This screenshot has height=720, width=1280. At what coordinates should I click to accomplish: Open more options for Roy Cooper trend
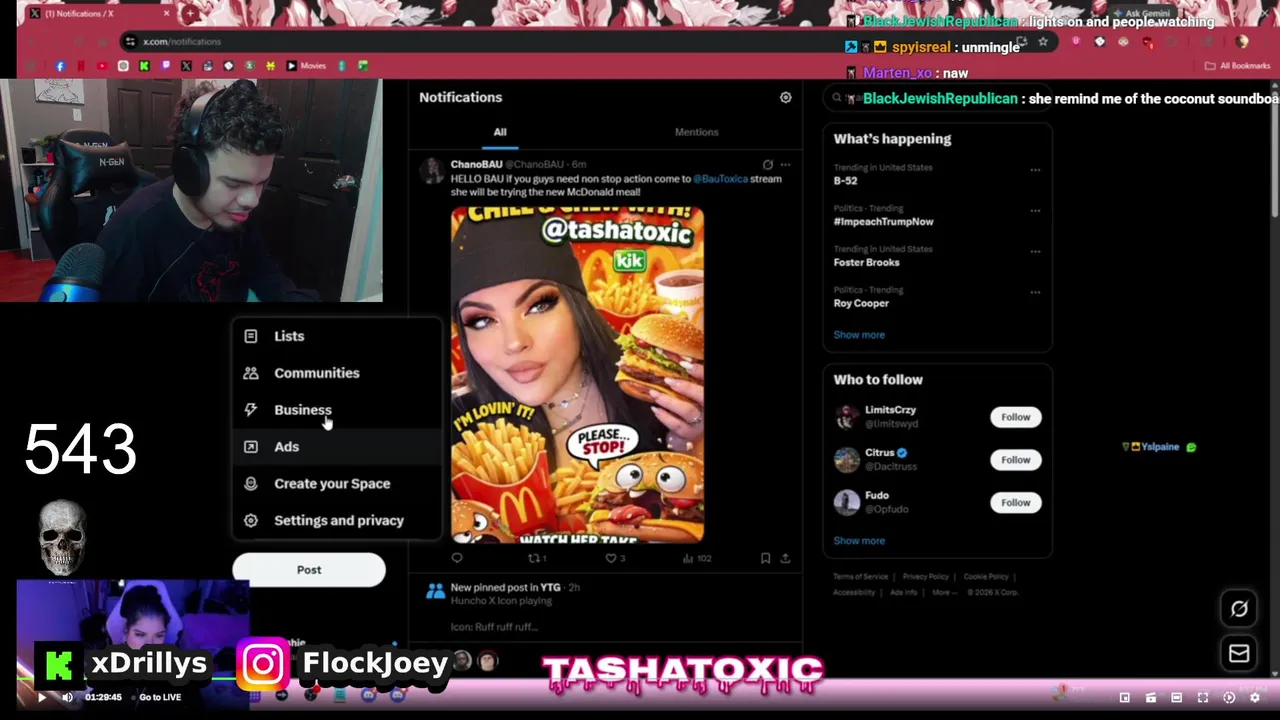point(1035,292)
